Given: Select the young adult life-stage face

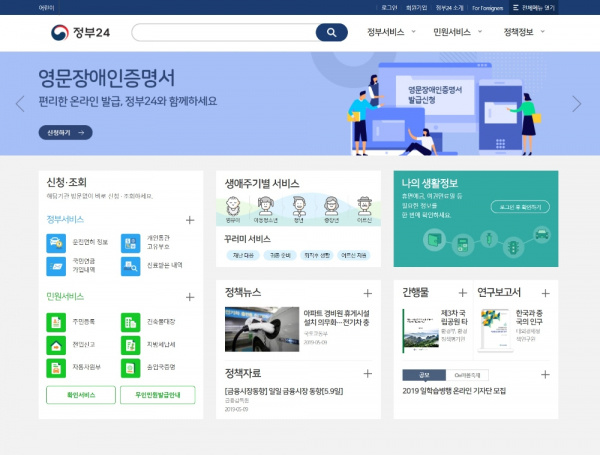Looking at the screenshot, I should pyautogui.click(x=299, y=207).
